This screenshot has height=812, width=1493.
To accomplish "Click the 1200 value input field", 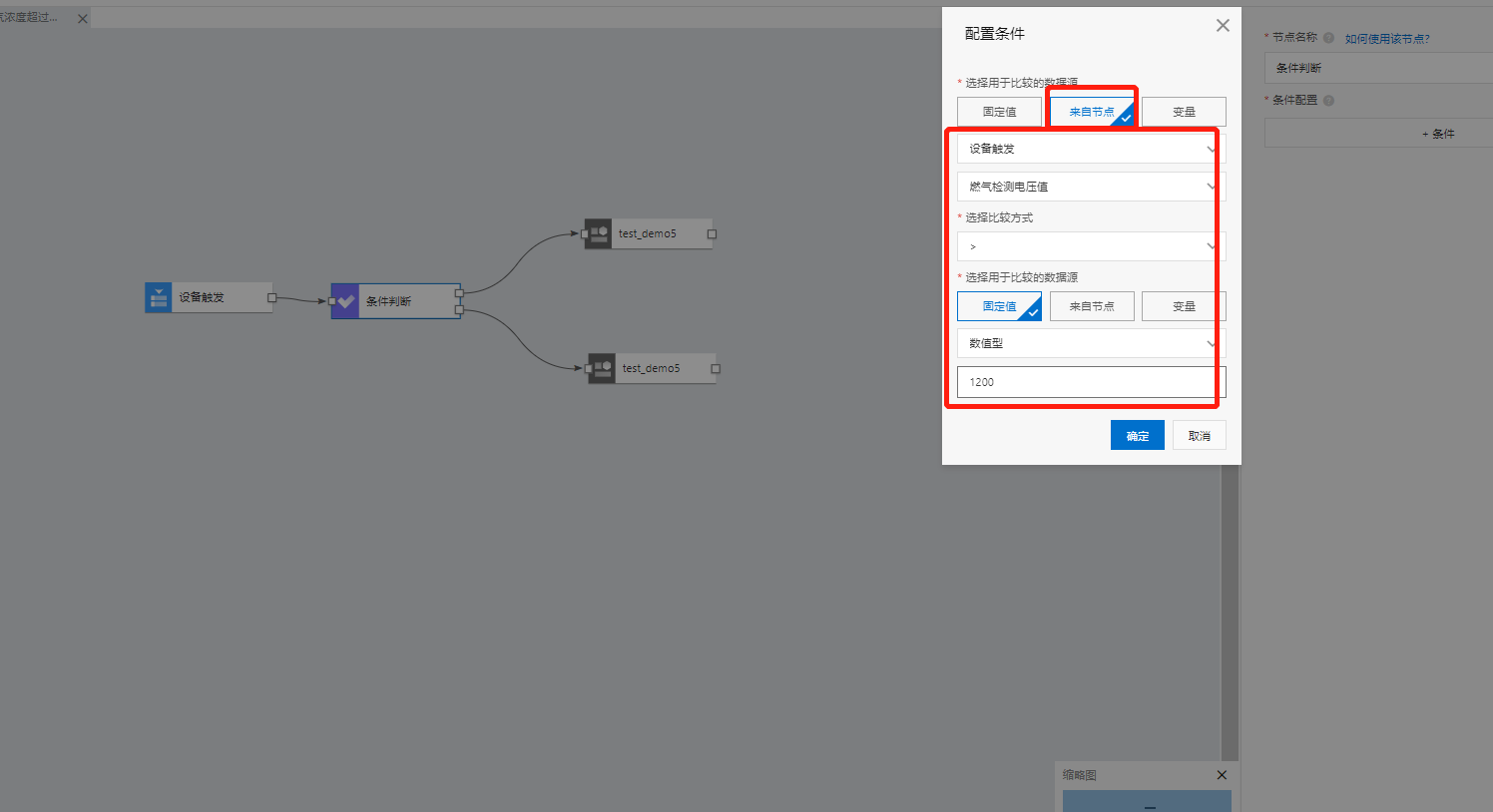I will (x=1091, y=382).
